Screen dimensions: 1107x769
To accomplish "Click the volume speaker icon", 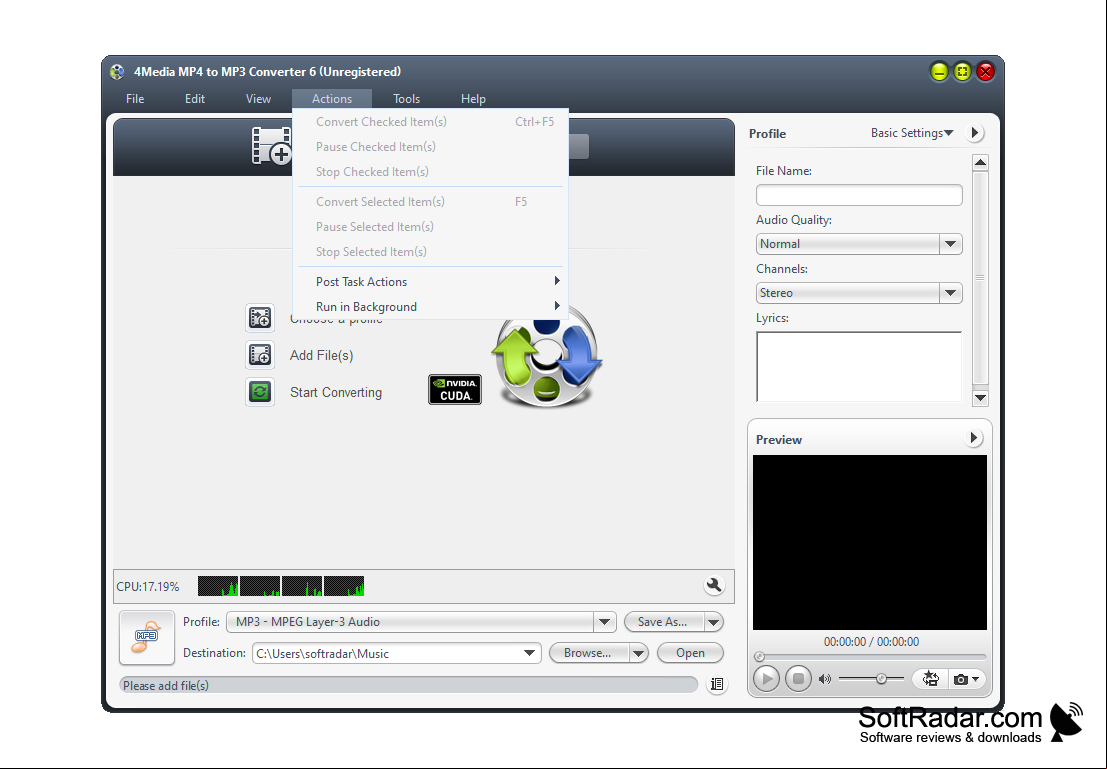I will click(x=825, y=679).
